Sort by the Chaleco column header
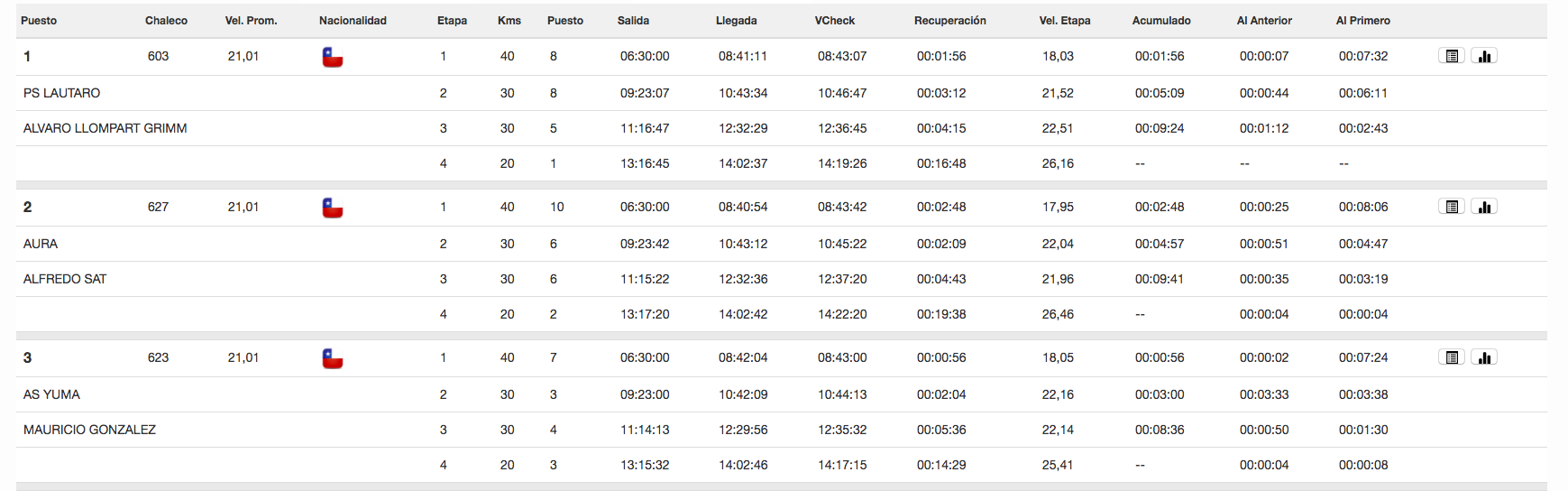The height and width of the screenshot is (491, 1568). pyautogui.click(x=166, y=20)
